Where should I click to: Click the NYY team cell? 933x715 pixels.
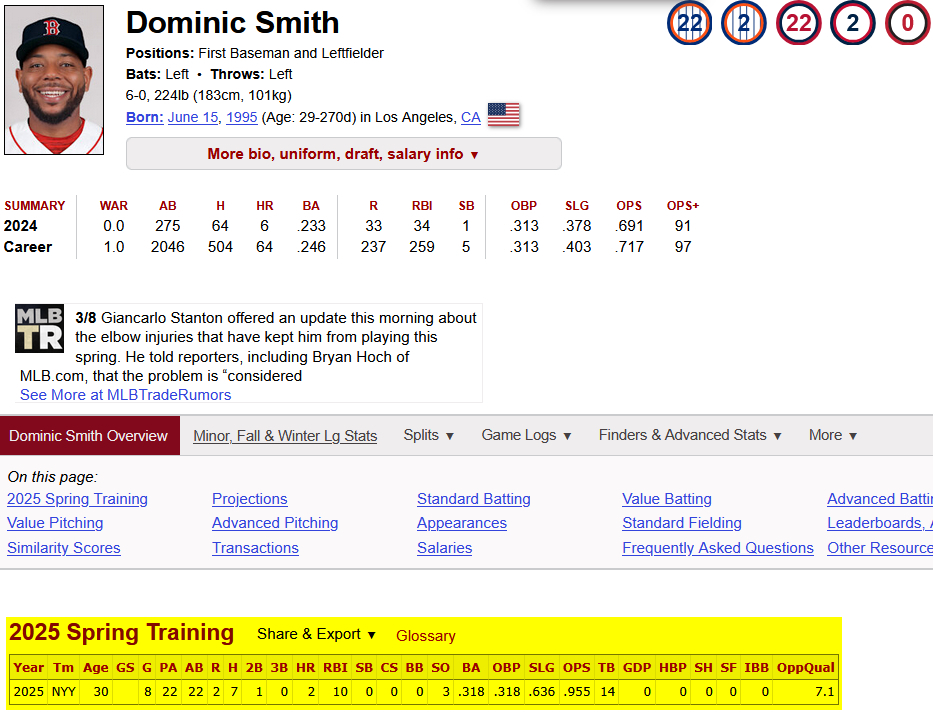[63, 692]
